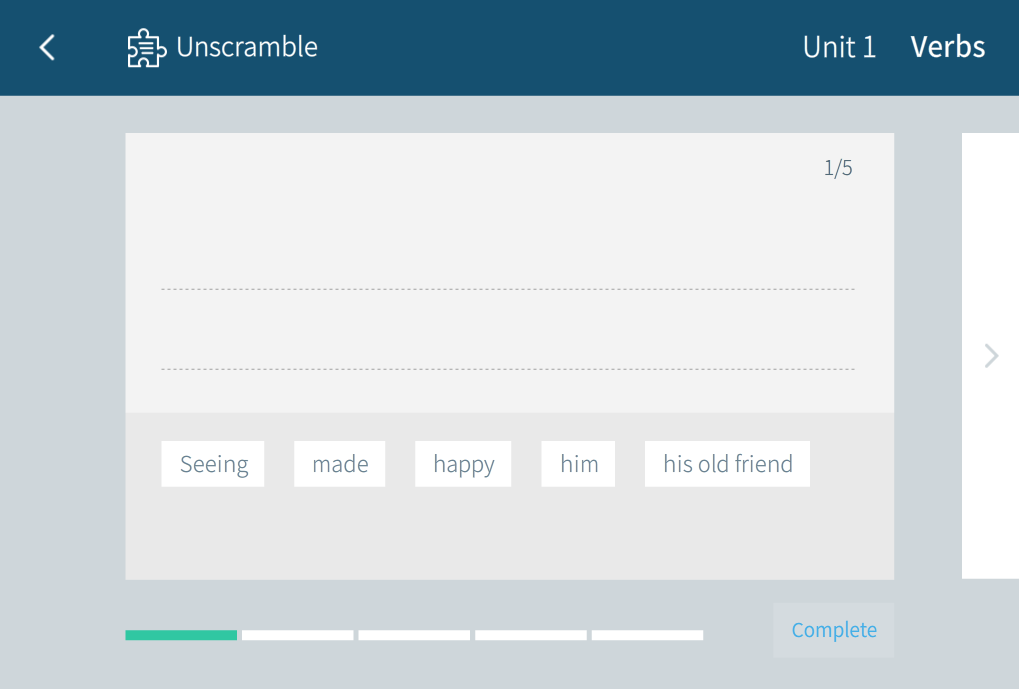1019x689 pixels.
Task: Click the green first progress segment
Action: point(181,635)
